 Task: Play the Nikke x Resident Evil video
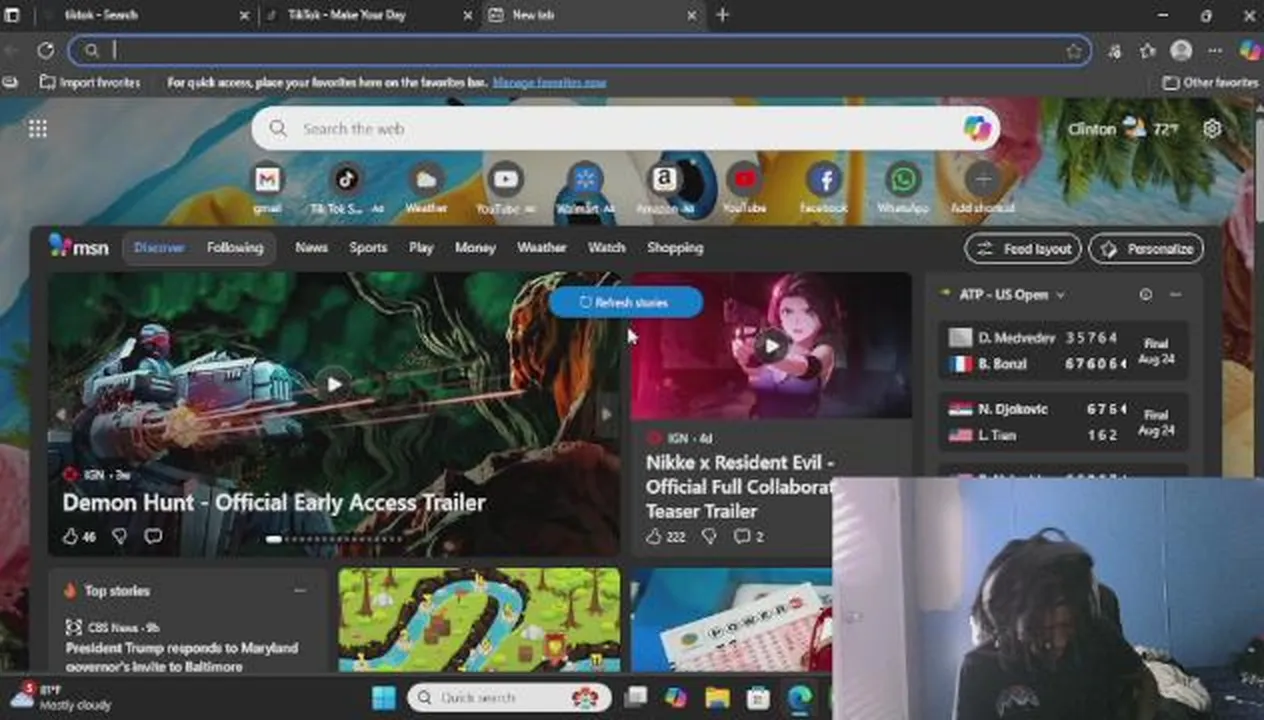pyautogui.click(x=771, y=346)
